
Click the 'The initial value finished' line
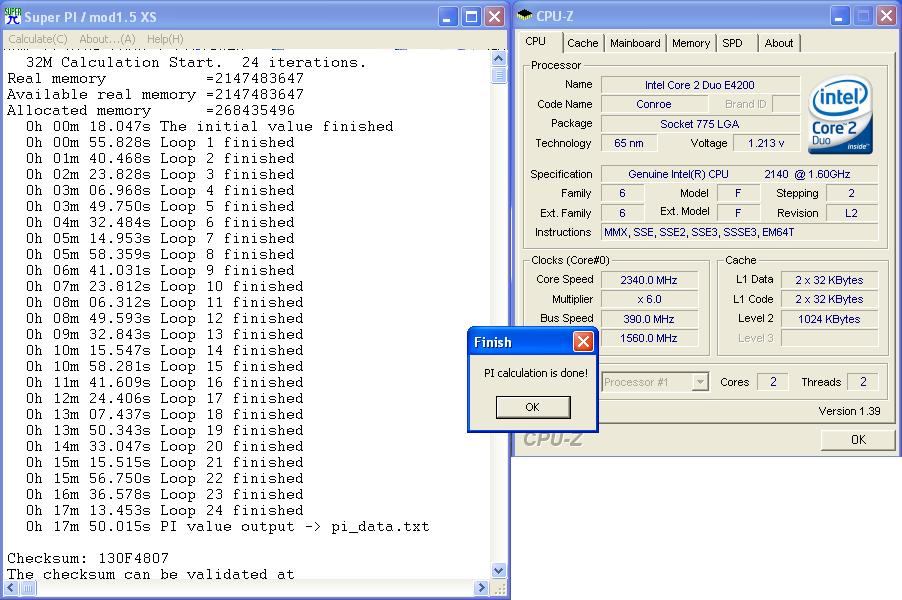pos(209,127)
